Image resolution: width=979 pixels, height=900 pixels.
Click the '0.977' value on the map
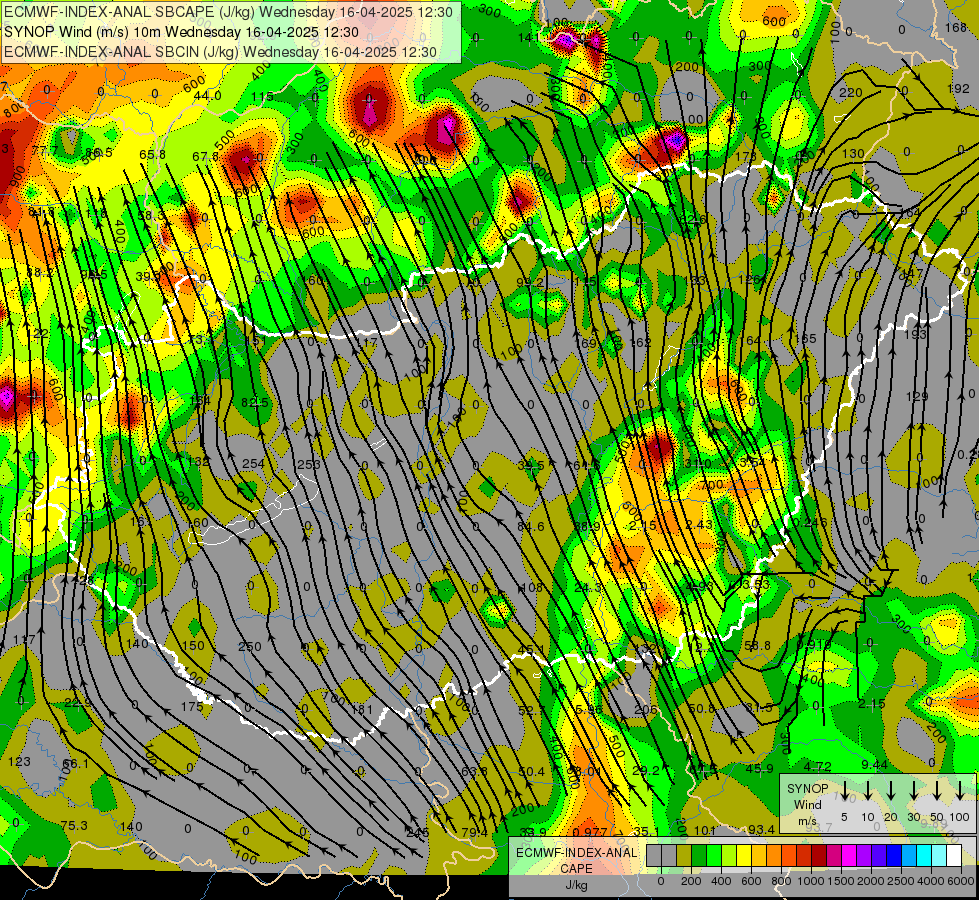(589, 831)
